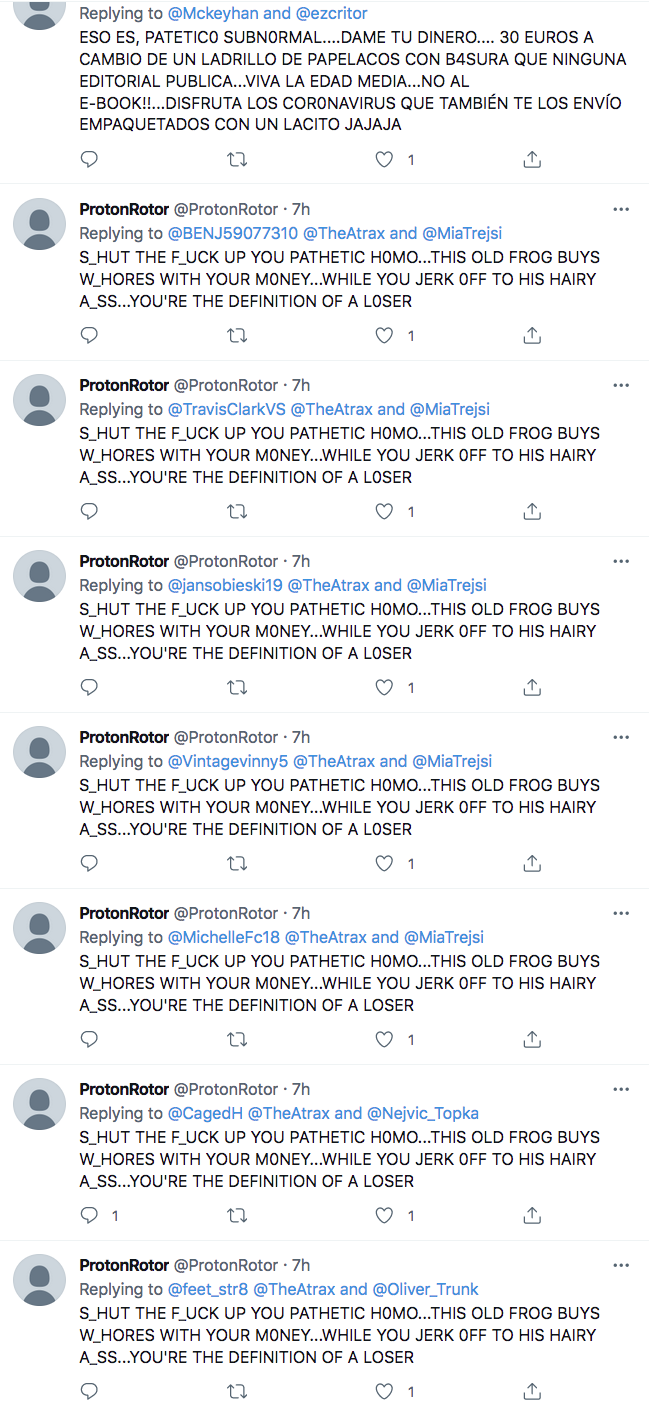Retweet the tweet replying to @TravisClarkVS
649x1401 pixels.
point(237,512)
